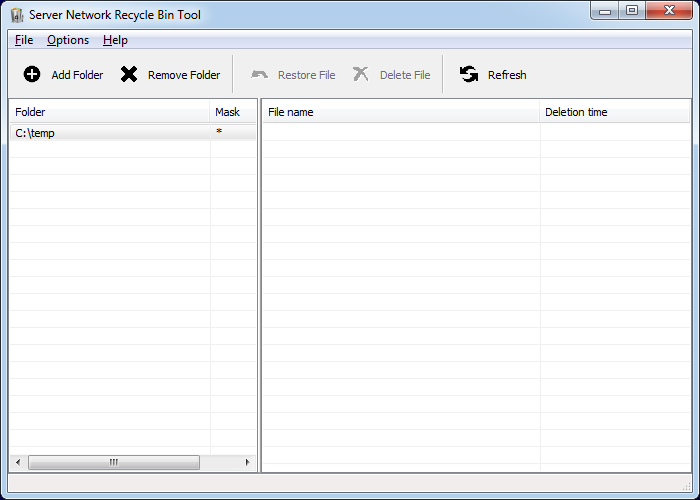700x500 pixels.
Task: Click the Delete File icon
Action: pyautogui.click(x=361, y=75)
